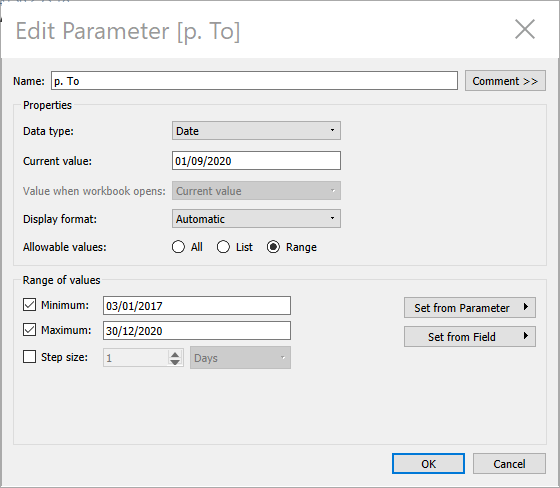Click the Current value date field
The width and height of the screenshot is (560, 488).
click(x=256, y=161)
